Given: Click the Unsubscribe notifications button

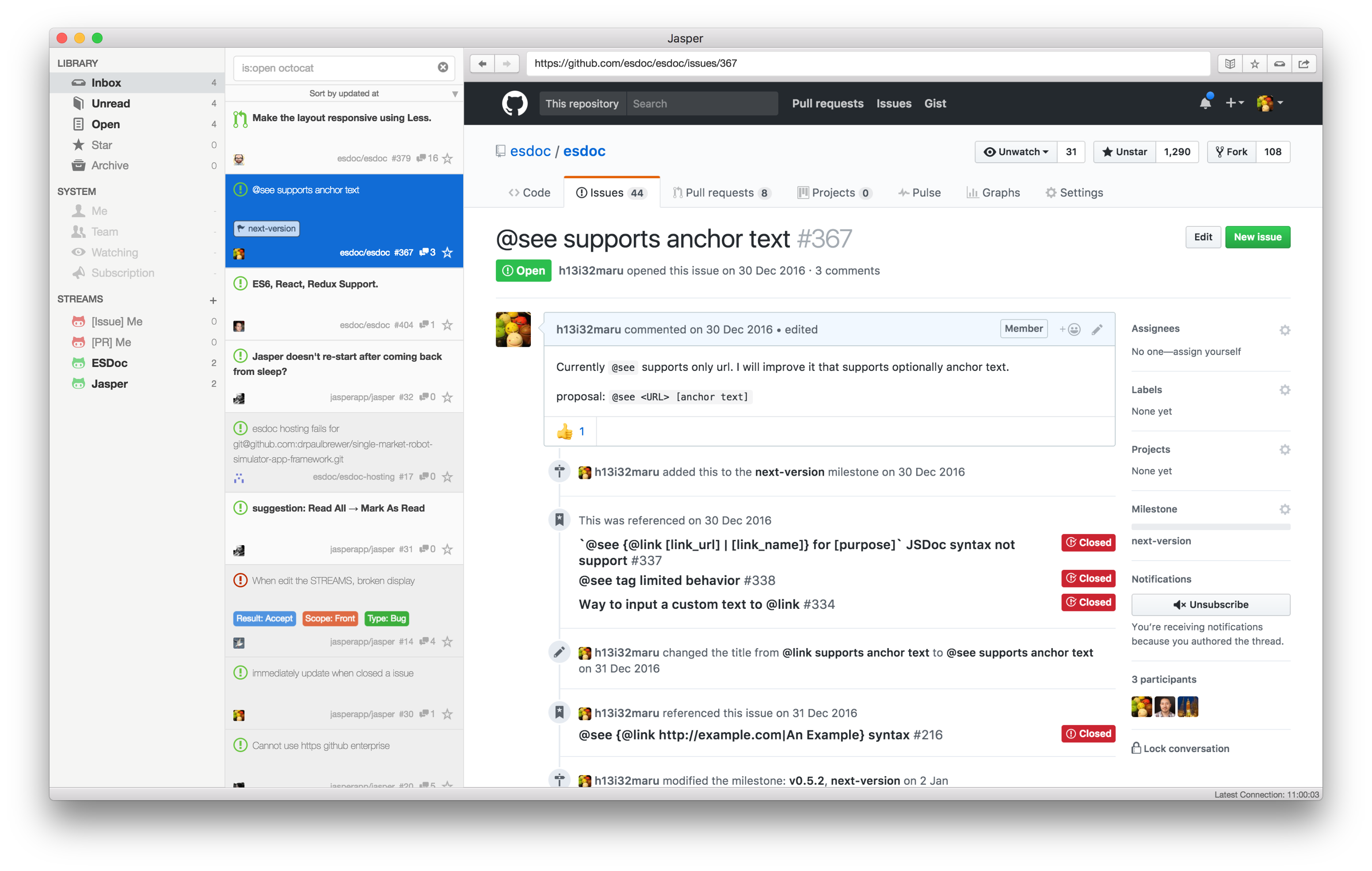Looking at the screenshot, I should coord(1210,605).
